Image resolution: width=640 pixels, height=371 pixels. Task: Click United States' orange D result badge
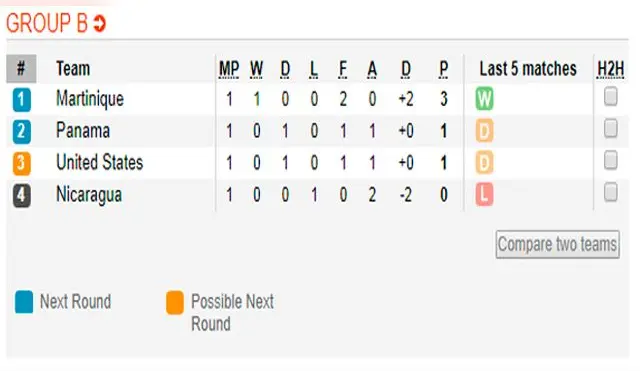[x=484, y=163]
